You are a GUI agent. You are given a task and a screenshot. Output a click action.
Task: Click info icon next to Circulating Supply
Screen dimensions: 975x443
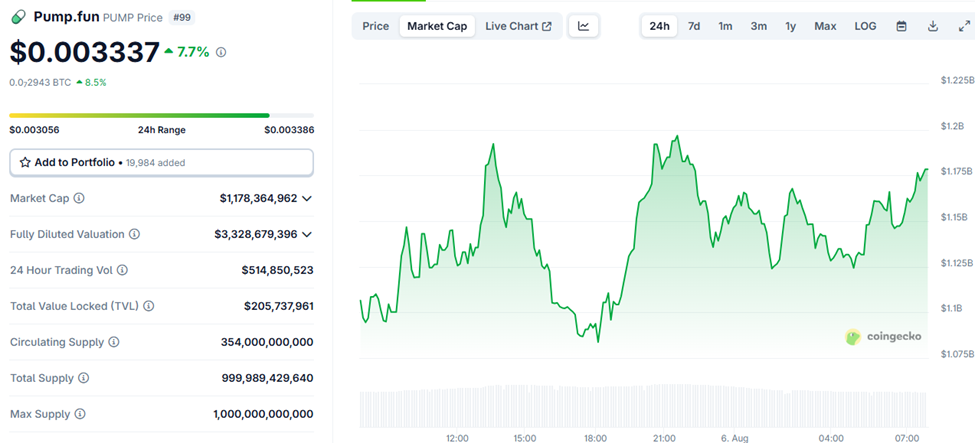pyautogui.click(x=114, y=342)
